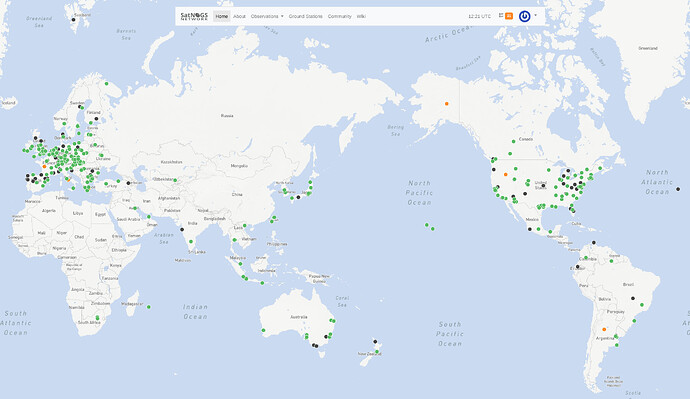Select the green marker in South Africa
690x399 pixels.
click(x=97, y=318)
